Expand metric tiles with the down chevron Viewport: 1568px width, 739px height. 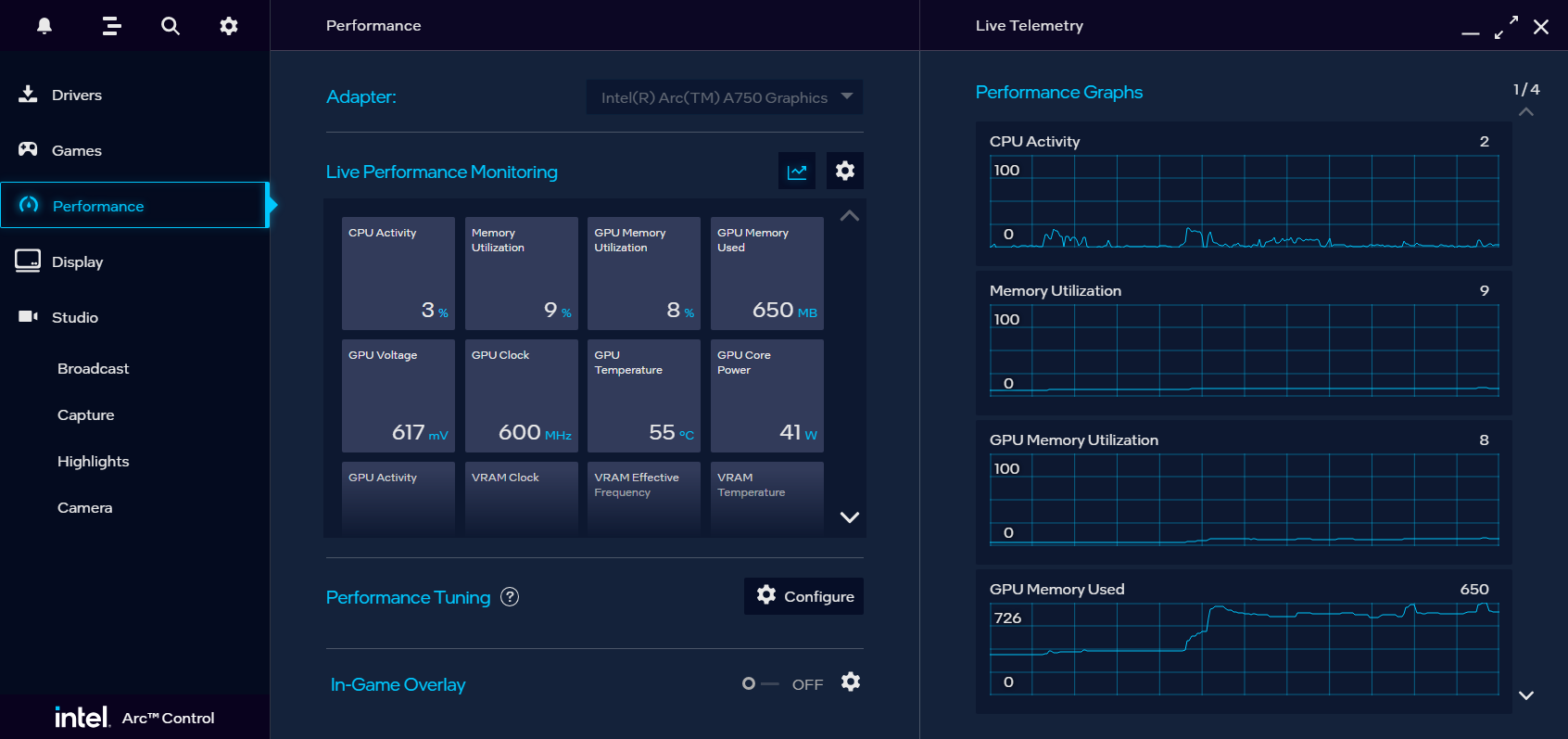point(850,517)
